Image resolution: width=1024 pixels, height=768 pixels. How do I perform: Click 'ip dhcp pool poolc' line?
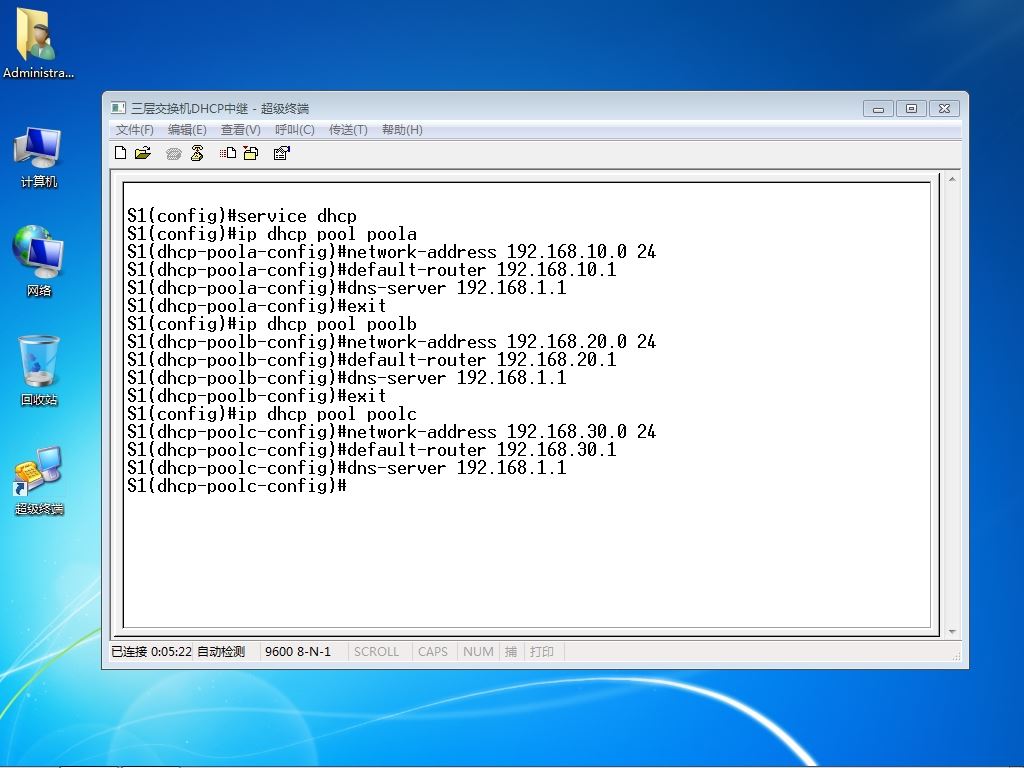click(272, 414)
